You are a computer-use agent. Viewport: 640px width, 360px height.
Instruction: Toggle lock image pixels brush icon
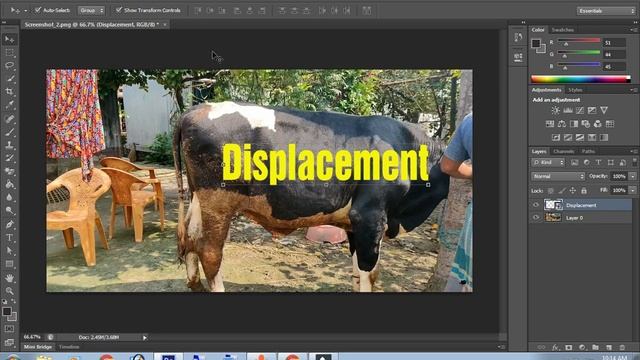tap(562, 190)
